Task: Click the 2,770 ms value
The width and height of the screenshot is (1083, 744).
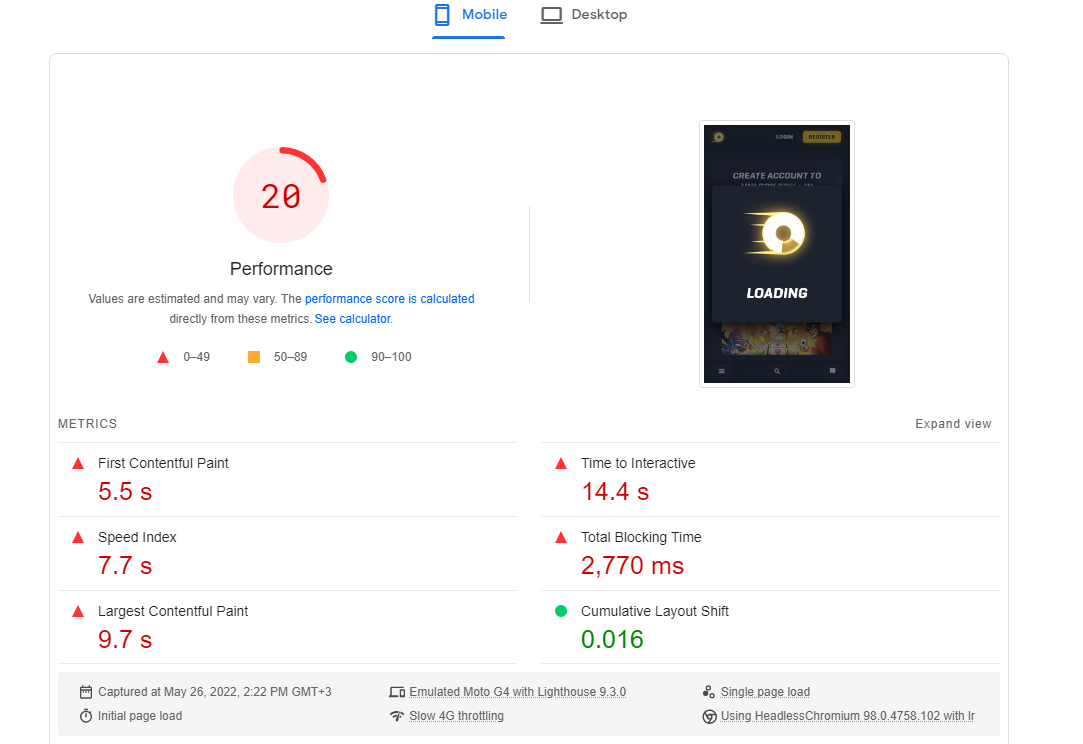Action: [633, 566]
